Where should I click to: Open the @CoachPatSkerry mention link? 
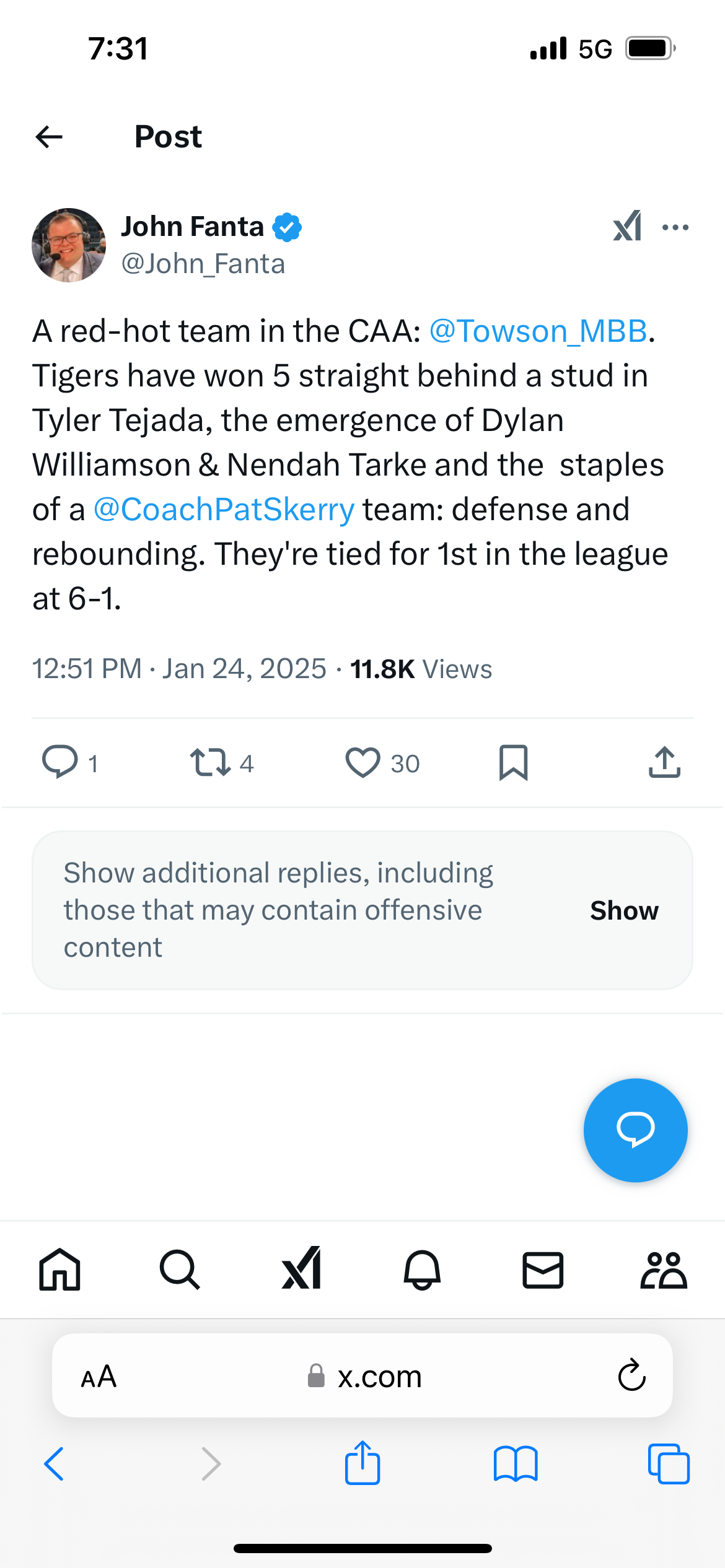click(224, 510)
